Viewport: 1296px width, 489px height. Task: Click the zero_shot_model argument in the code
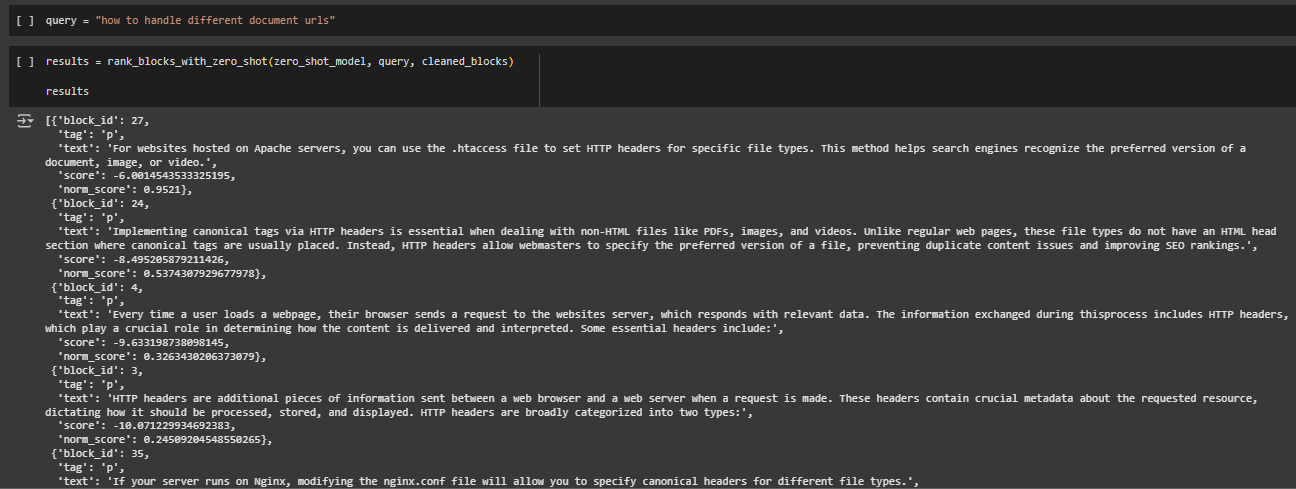[321, 62]
